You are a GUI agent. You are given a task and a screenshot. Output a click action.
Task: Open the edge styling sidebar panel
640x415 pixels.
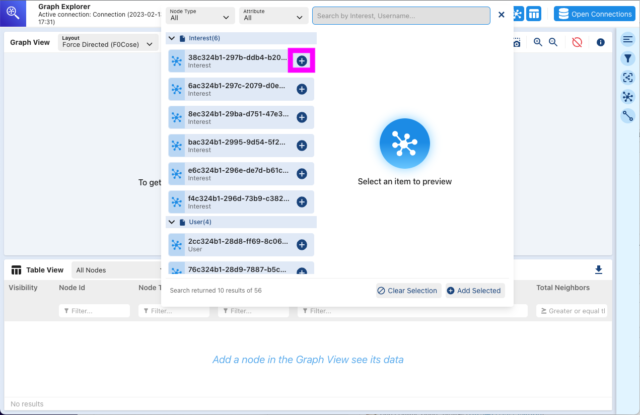(627, 116)
